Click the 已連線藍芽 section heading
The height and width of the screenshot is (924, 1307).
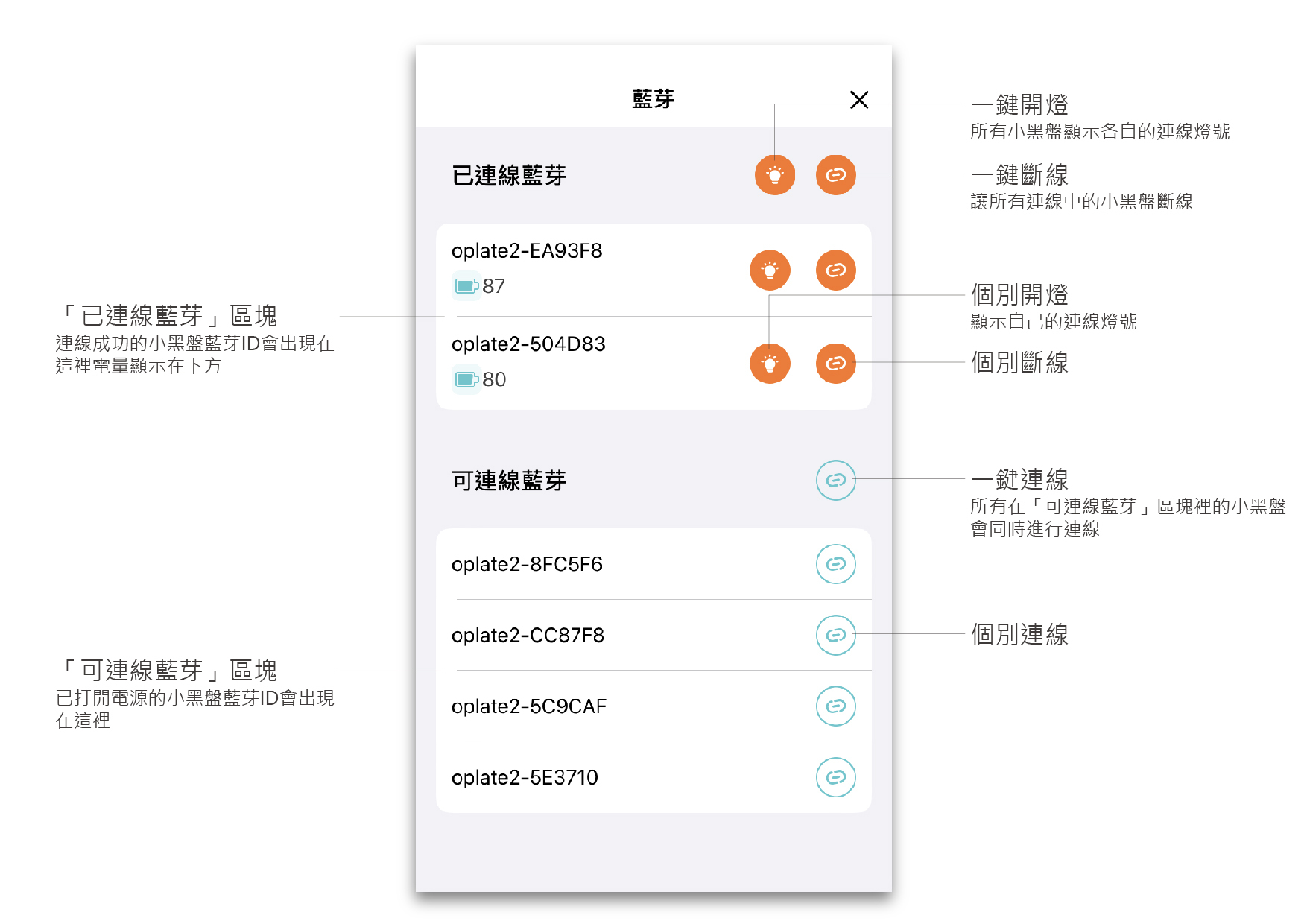(x=509, y=176)
